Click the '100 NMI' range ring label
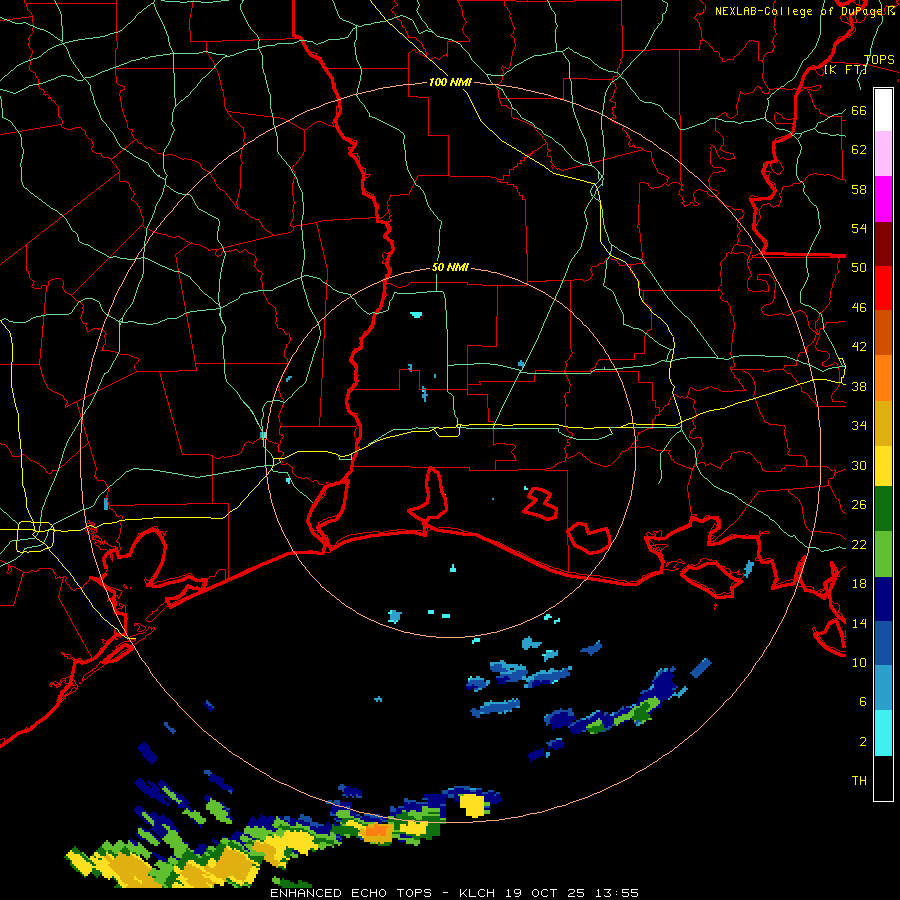900x900 pixels. coord(450,82)
